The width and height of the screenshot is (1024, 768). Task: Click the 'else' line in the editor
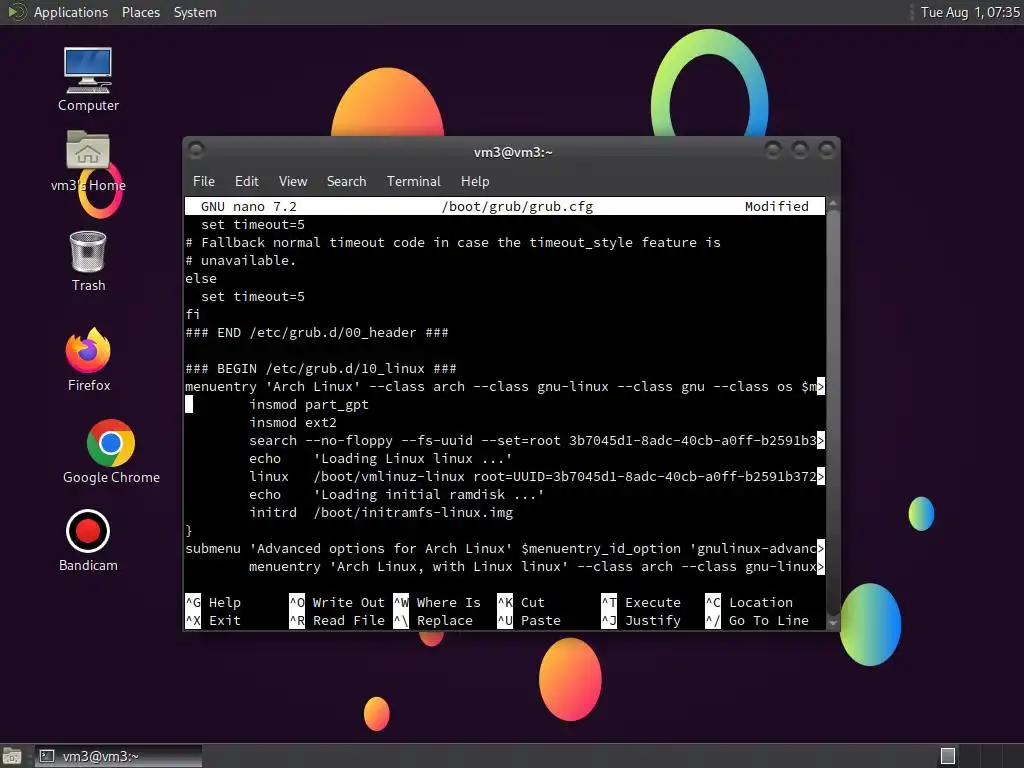[200, 278]
